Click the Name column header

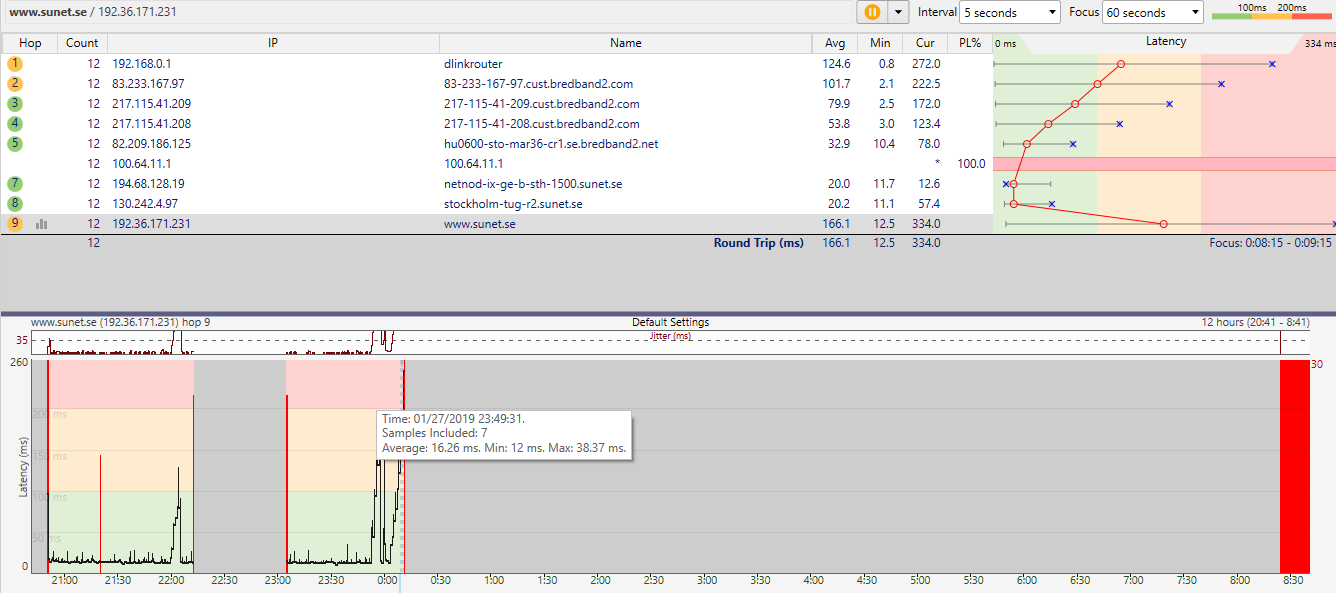[625, 43]
